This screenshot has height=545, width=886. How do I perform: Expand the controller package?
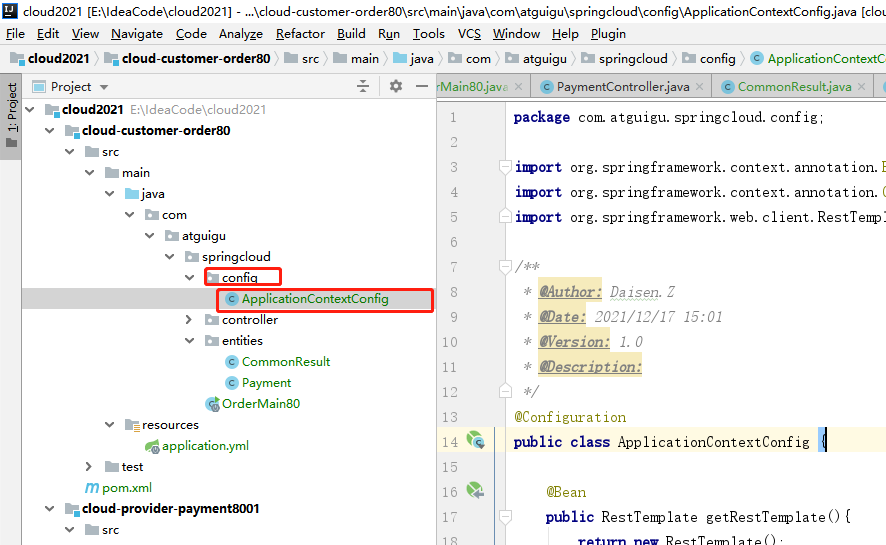click(189, 320)
